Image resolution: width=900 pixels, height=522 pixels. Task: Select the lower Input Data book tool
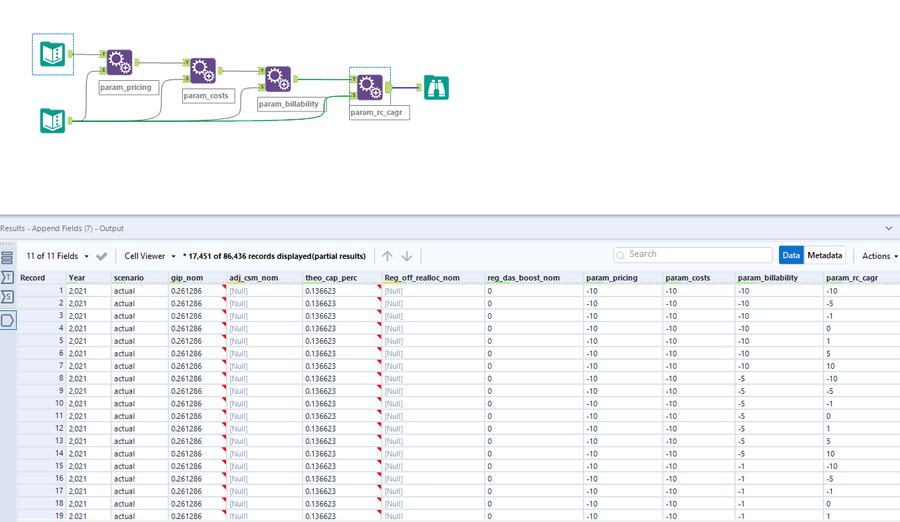(x=52, y=121)
